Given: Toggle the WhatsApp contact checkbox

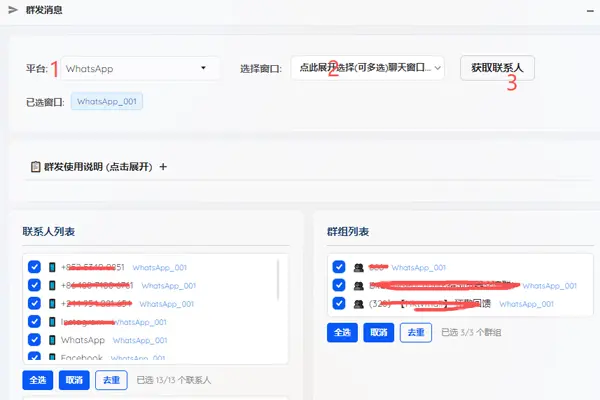Looking at the screenshot, I should [34, 340].
